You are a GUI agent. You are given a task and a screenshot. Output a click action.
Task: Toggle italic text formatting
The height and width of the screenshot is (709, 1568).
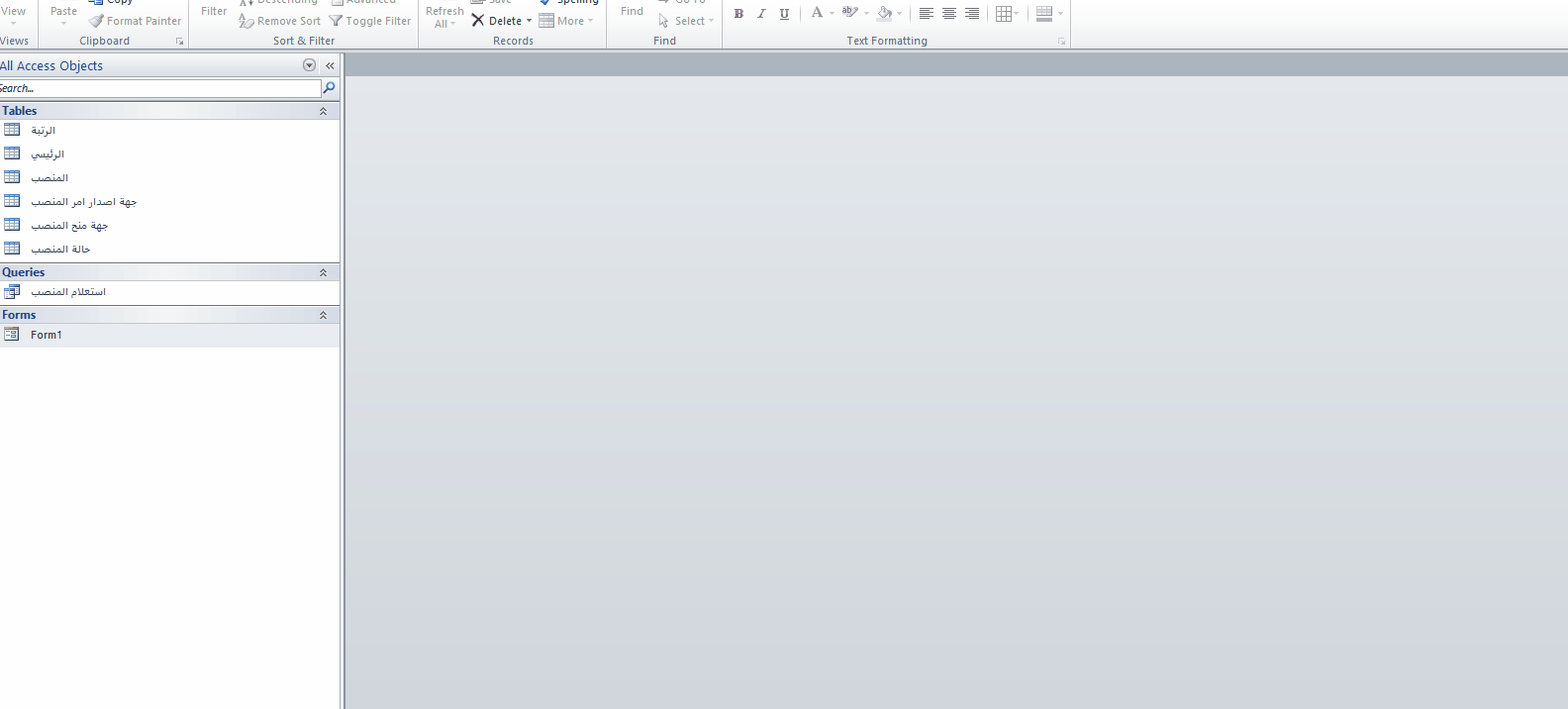761,14
